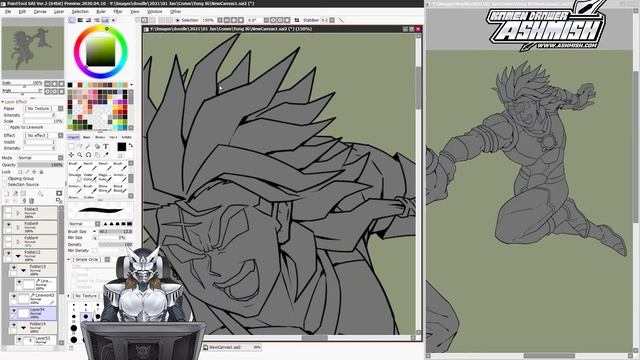The height and width of the screenshot is (360, 640).
Task: Pick the red swatch in top palette row
Action: 80,85
